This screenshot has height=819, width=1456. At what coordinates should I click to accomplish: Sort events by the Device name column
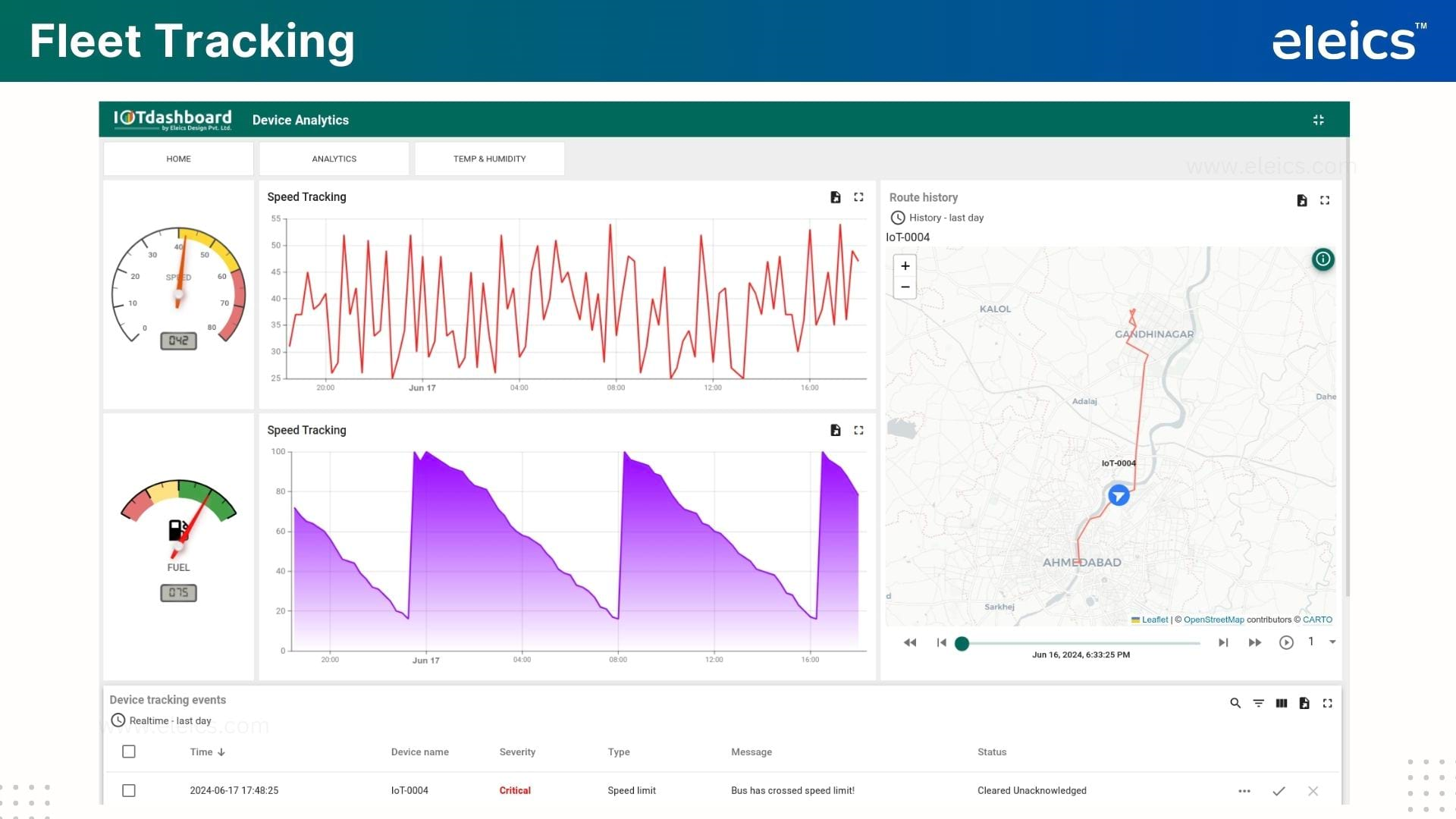419,752
